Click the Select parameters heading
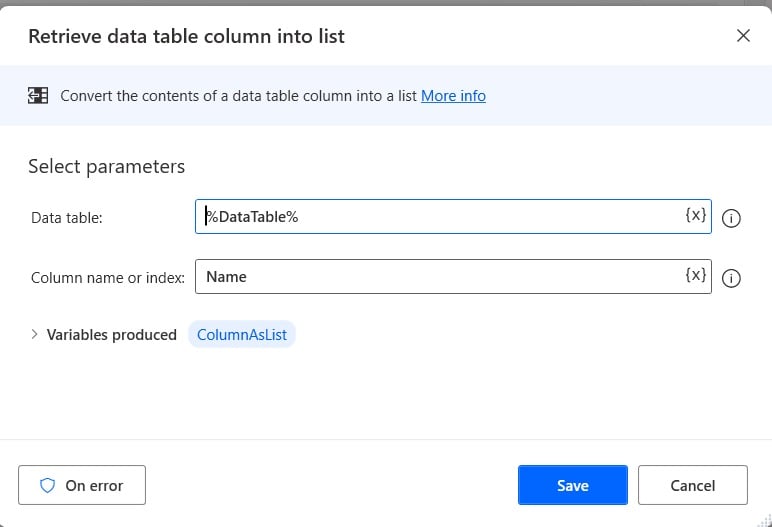Viewport: 772px width, 527px height. (106, 166)
